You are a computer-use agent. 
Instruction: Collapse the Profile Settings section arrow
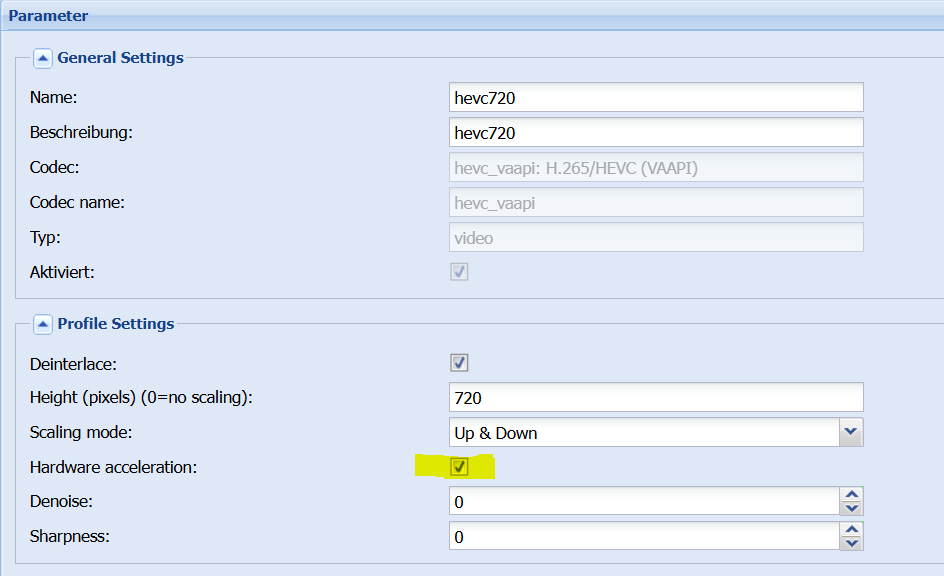coord(42,324)
